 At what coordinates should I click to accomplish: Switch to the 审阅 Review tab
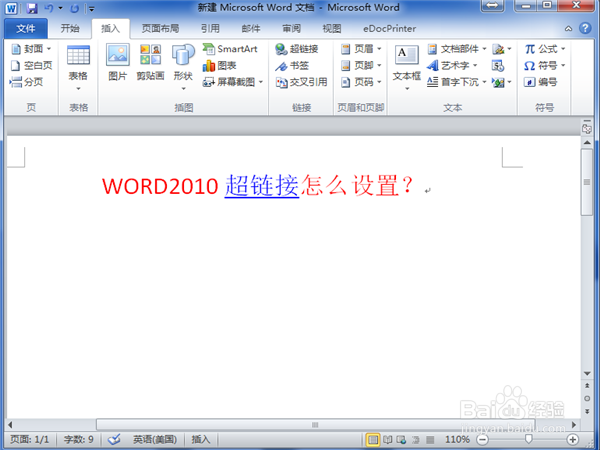click(292, 28)
